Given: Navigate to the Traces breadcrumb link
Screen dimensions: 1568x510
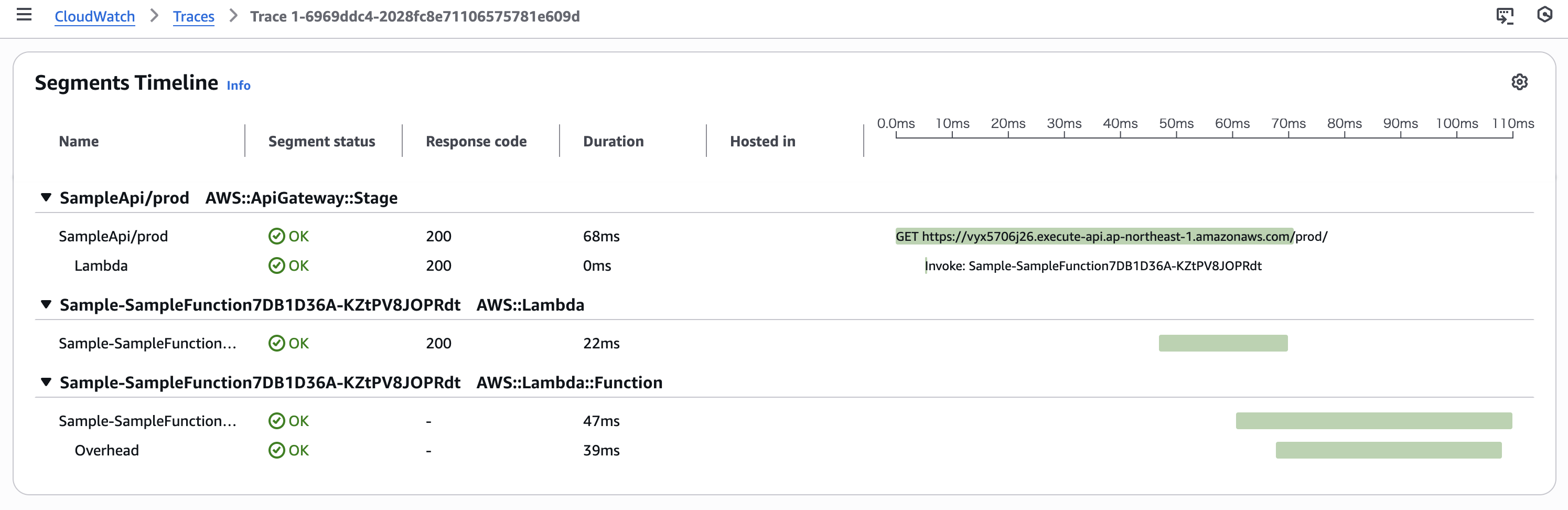Looking at the screenshot, I should pos(193,16).
